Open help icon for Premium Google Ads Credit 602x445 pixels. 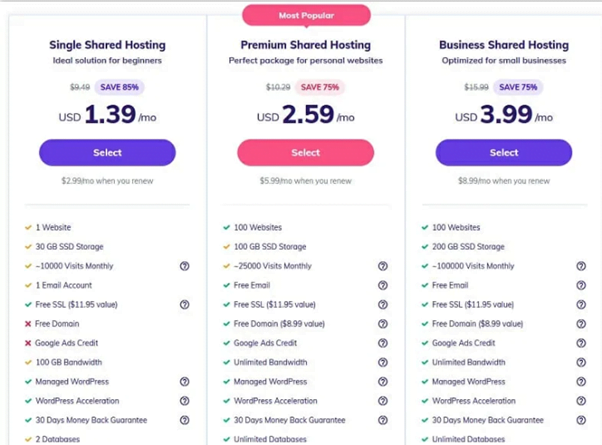tap(383, 343)
